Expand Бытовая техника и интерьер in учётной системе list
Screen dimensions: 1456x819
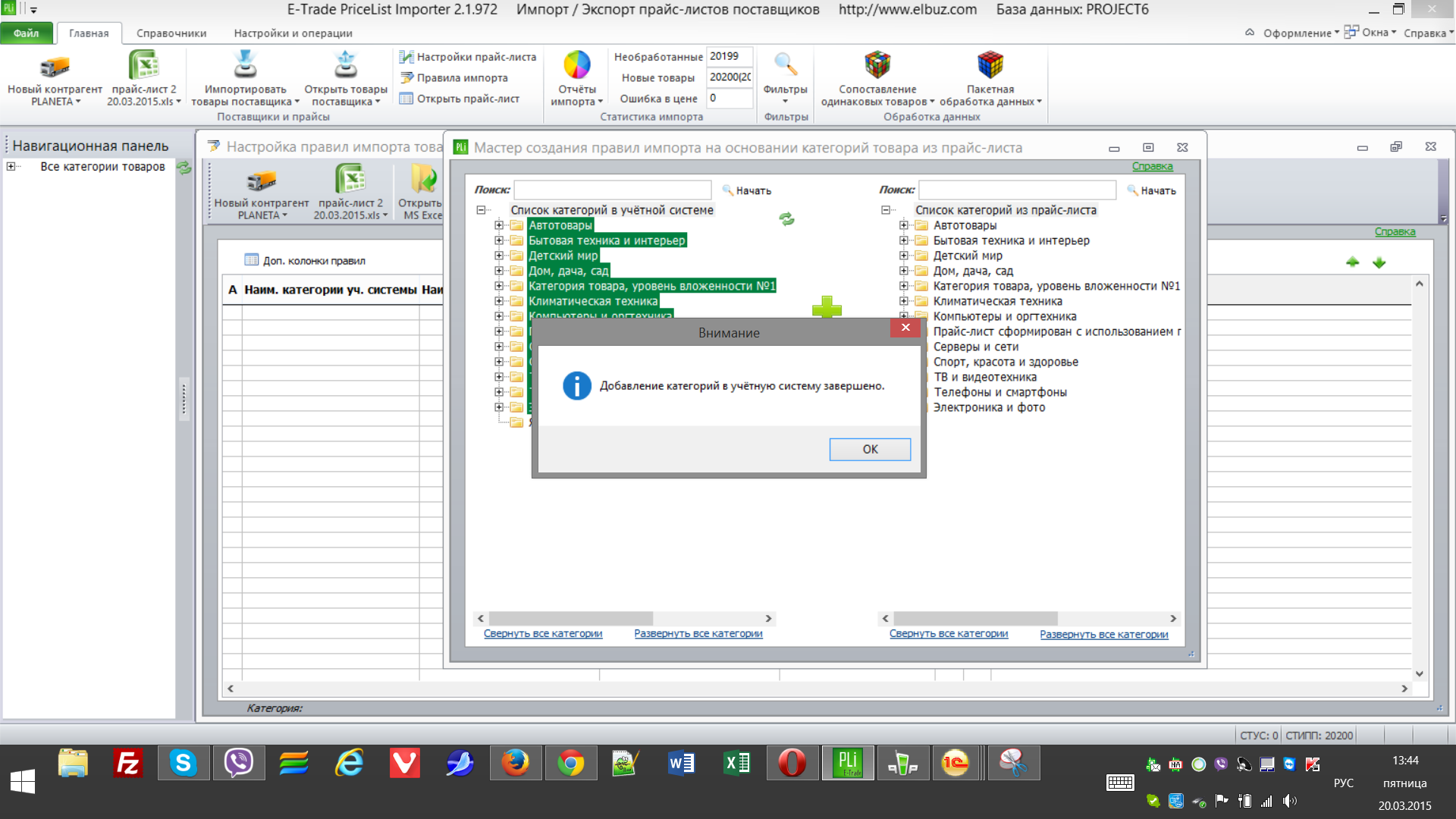499,240
